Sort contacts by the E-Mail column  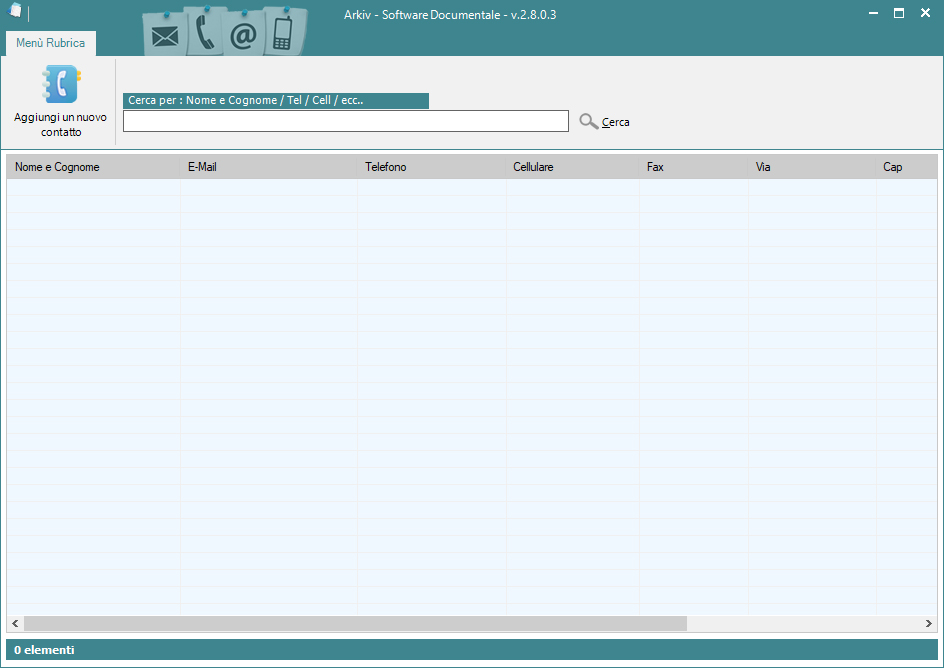[x=203, y=167]
